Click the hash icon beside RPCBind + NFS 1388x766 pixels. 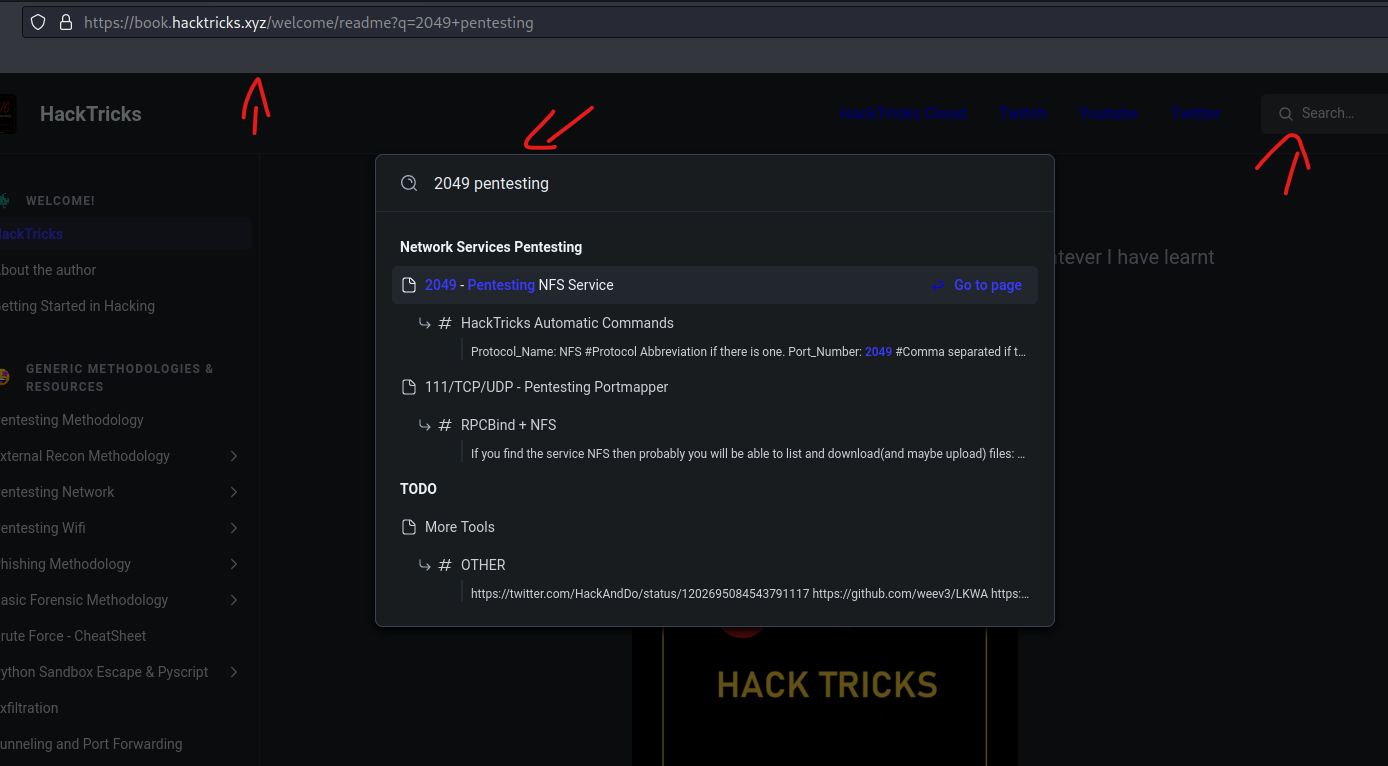(x=445, y=425)
